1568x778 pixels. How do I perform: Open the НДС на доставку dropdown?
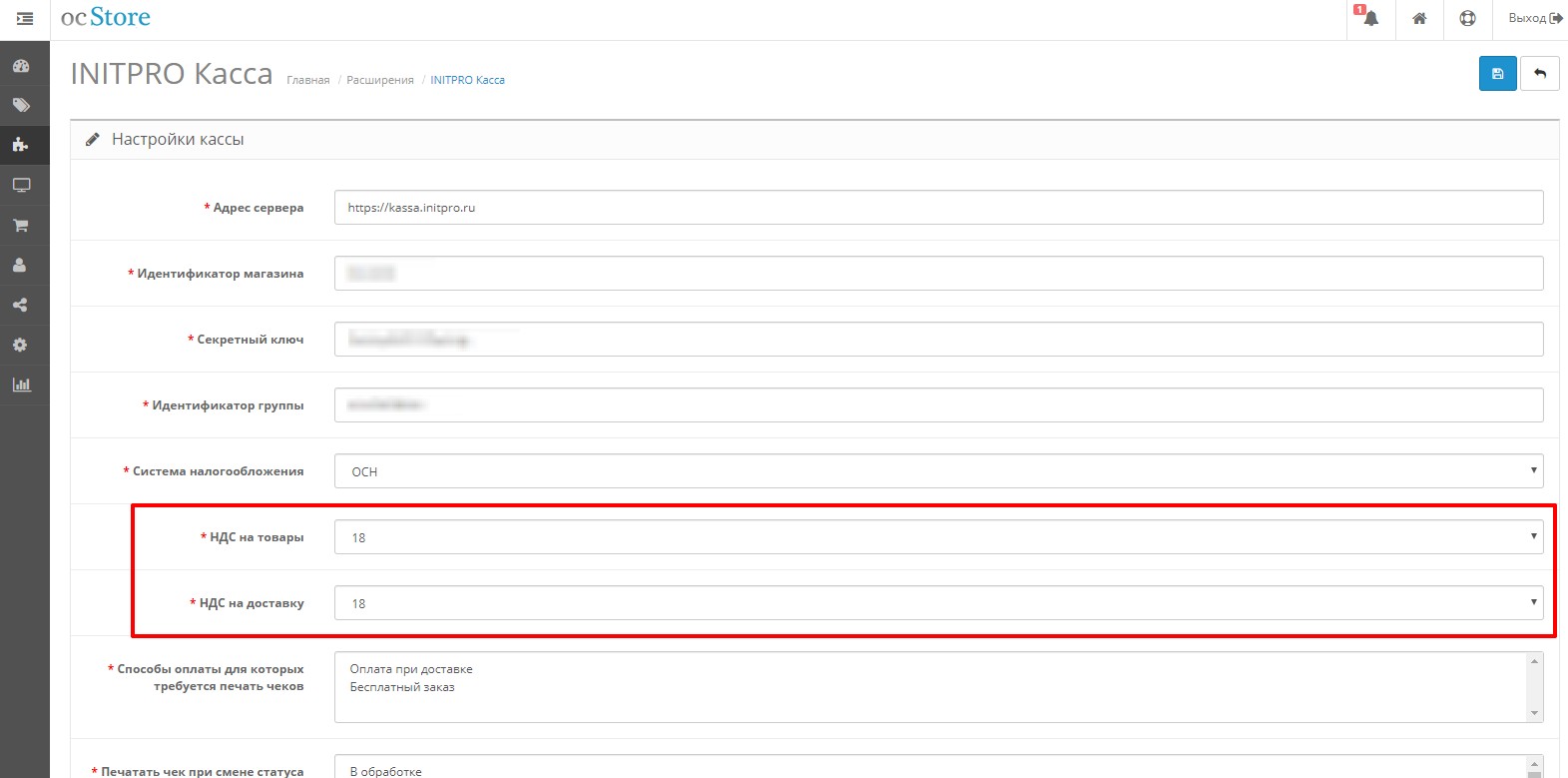click(938, 603)
